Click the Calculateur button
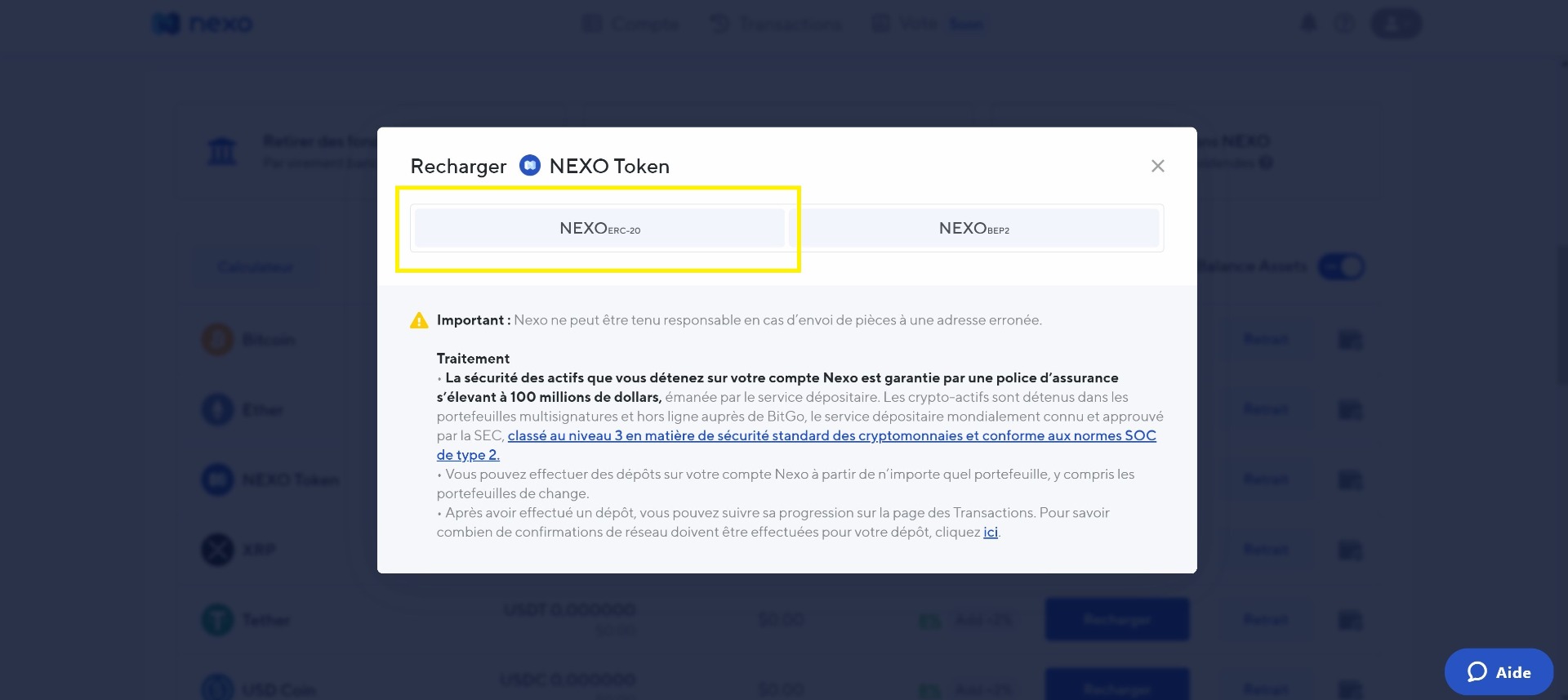The image size is (1568, 700). pyautogui.click(x=255, y=267)
